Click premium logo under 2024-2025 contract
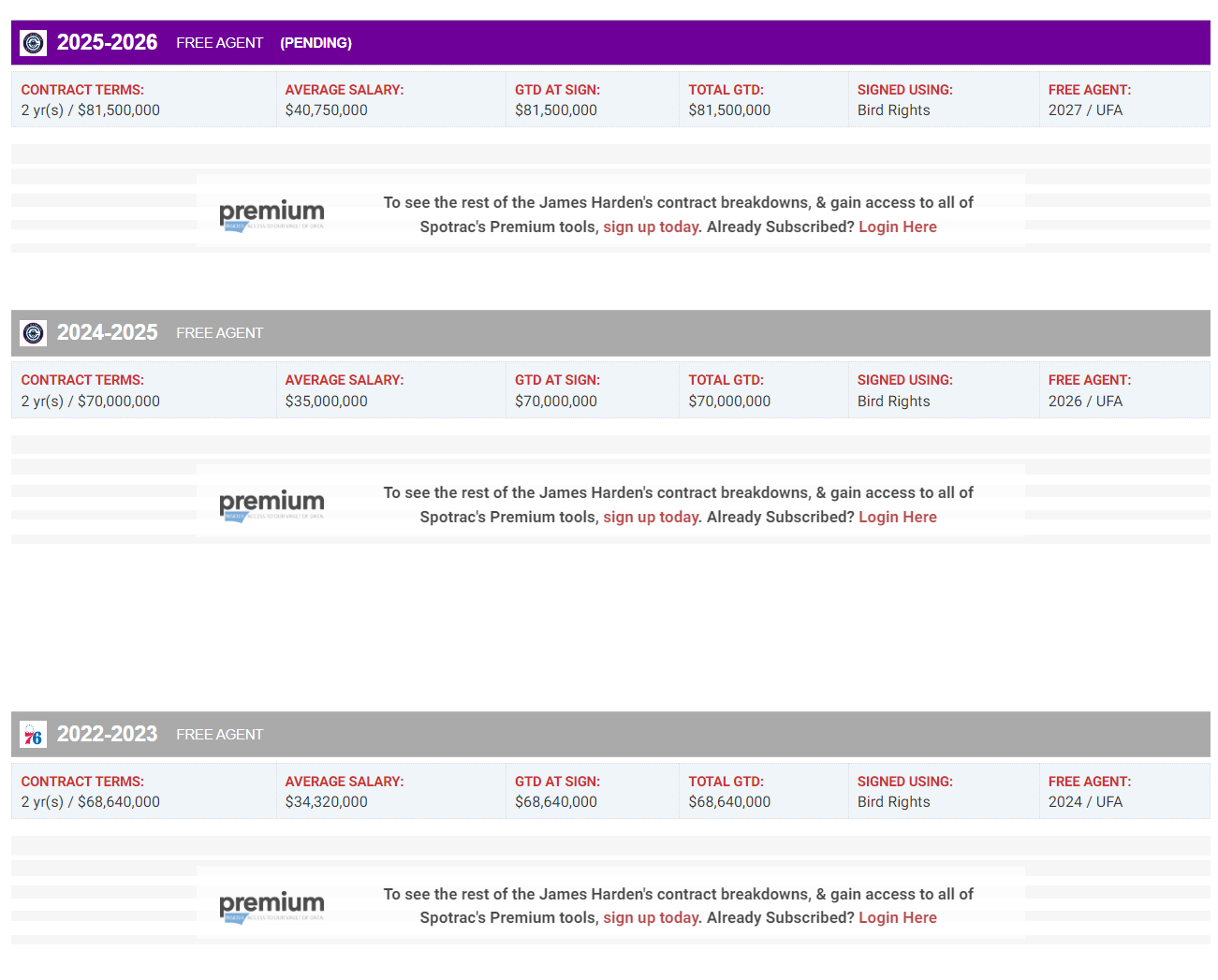Viewport: 1218px width, 980px height. click(x=271, y=505)
